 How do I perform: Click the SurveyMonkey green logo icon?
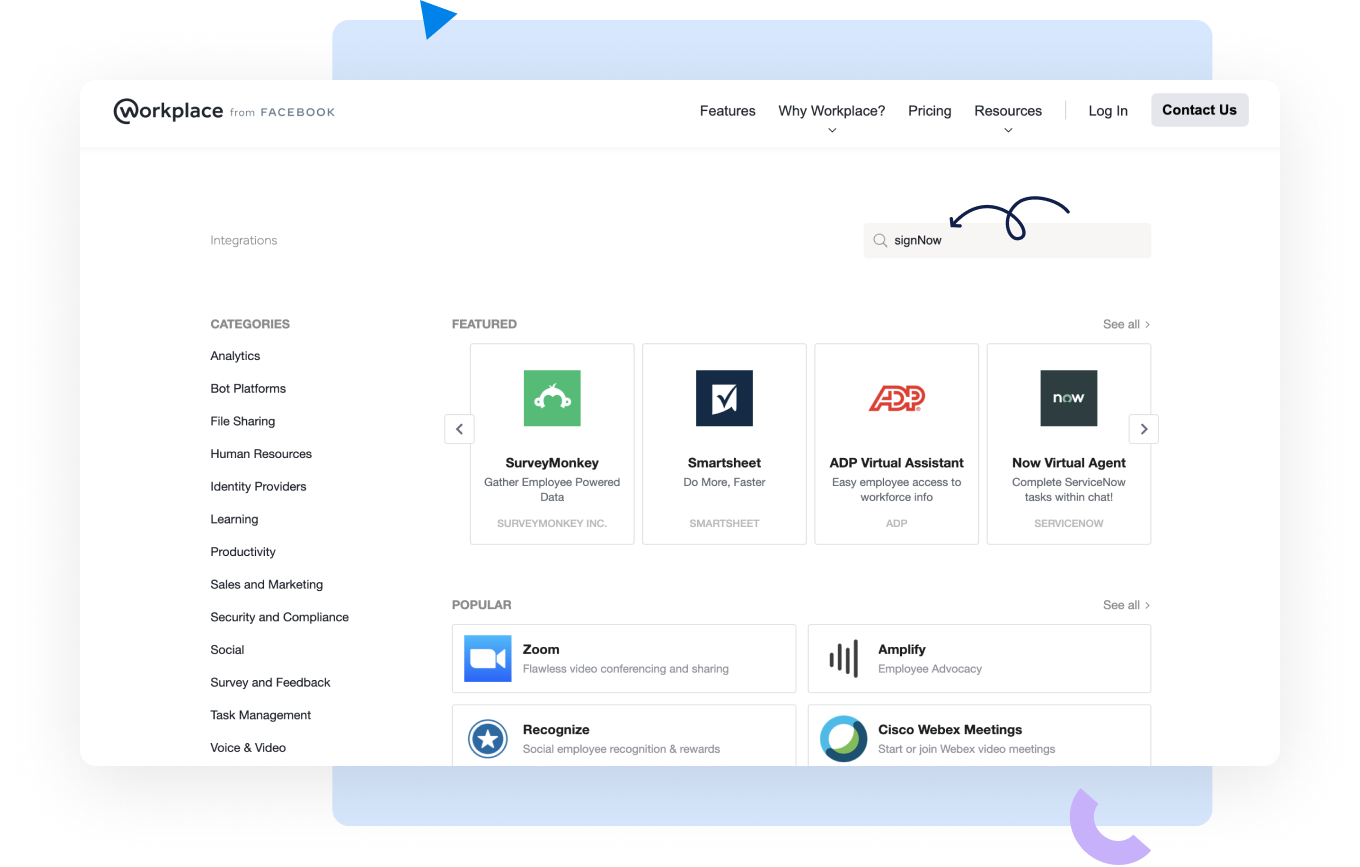click(x=552, y=398)
